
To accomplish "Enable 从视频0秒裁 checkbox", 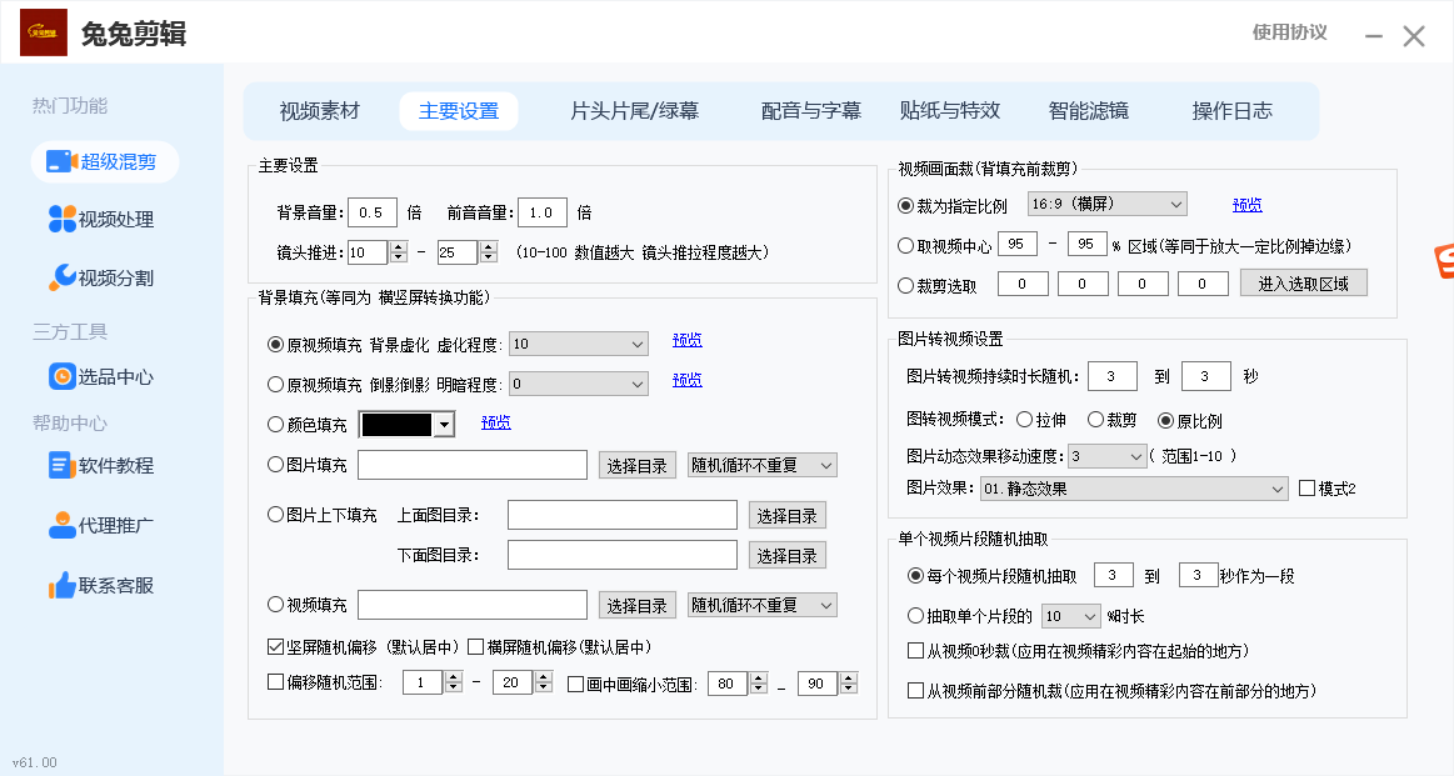I will click(x=915, y=651).
